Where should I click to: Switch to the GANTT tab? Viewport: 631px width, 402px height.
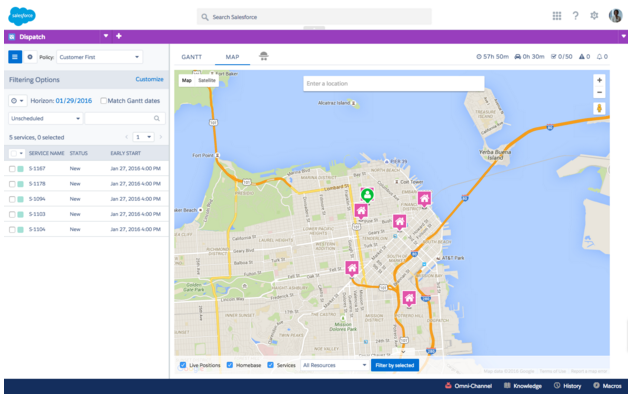click(x=191, y=57)
